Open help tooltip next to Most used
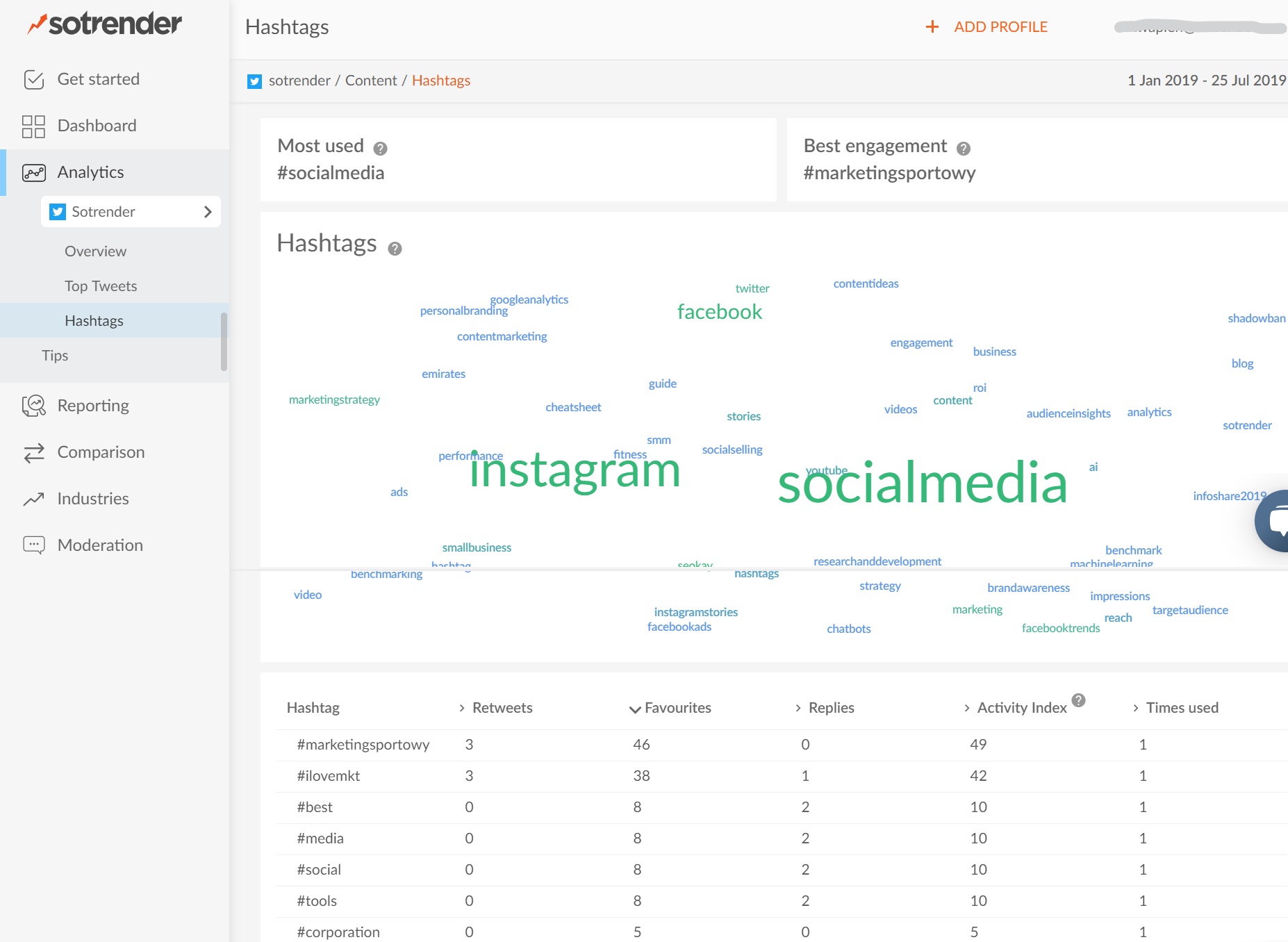1288x942 pixels. pos(380,146)
